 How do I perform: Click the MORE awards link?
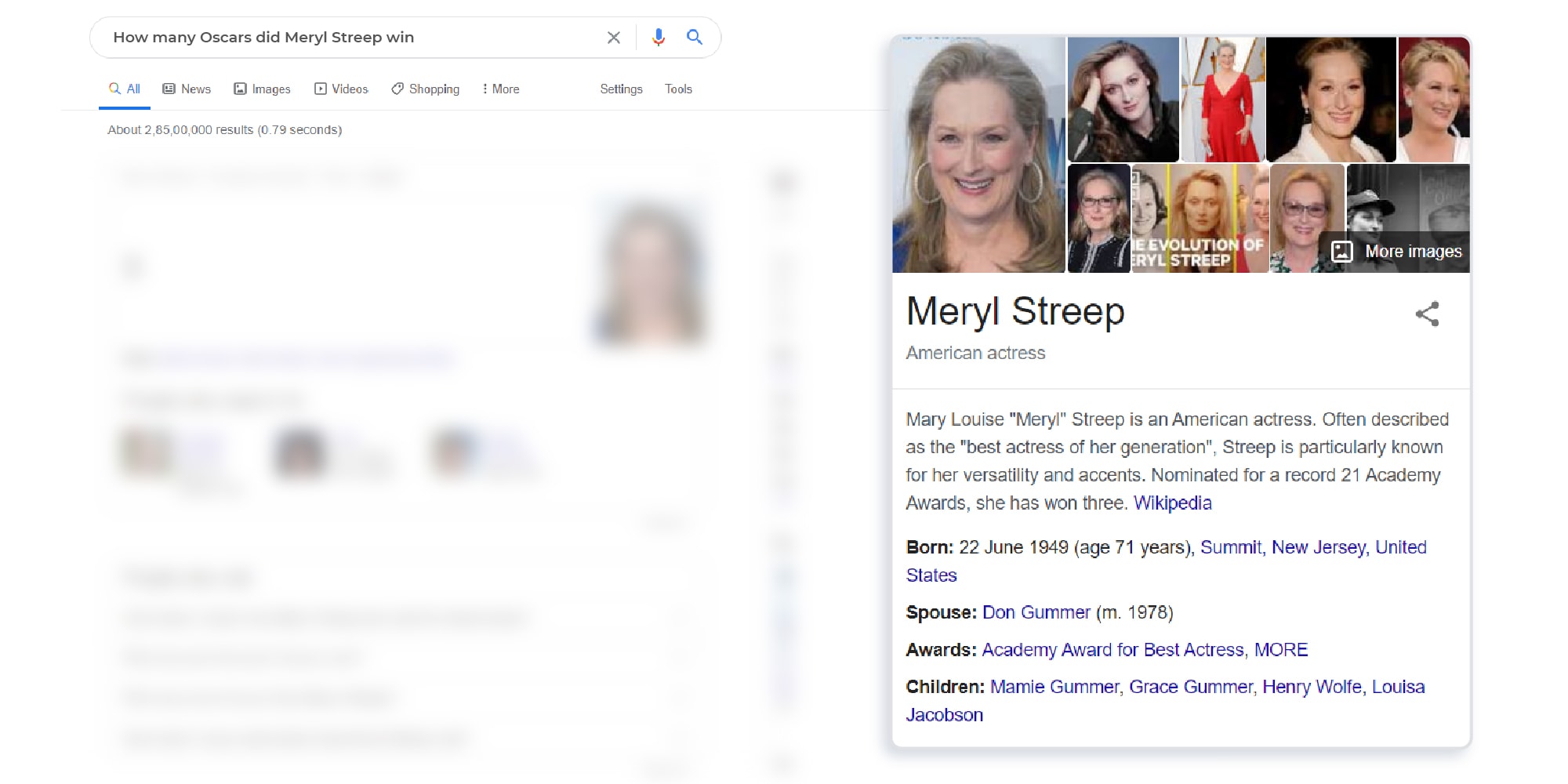1281,650
